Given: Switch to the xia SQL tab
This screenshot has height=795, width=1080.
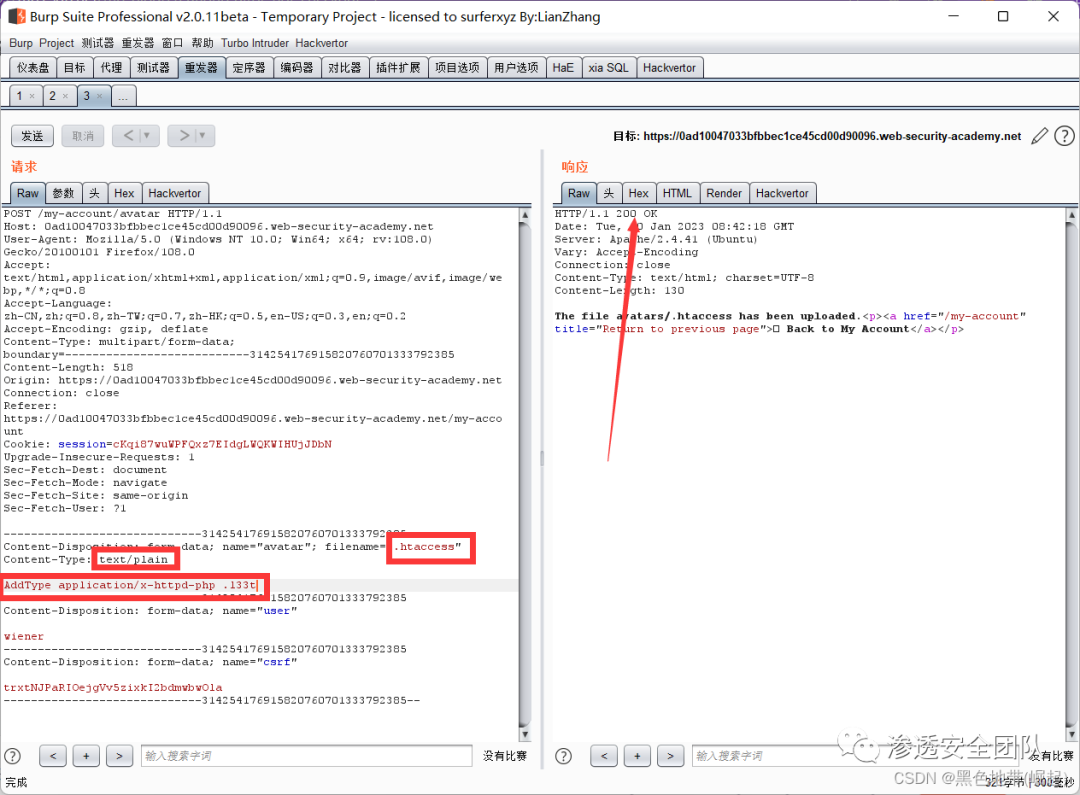Looking at the screenshot, I should click(608, 68).
